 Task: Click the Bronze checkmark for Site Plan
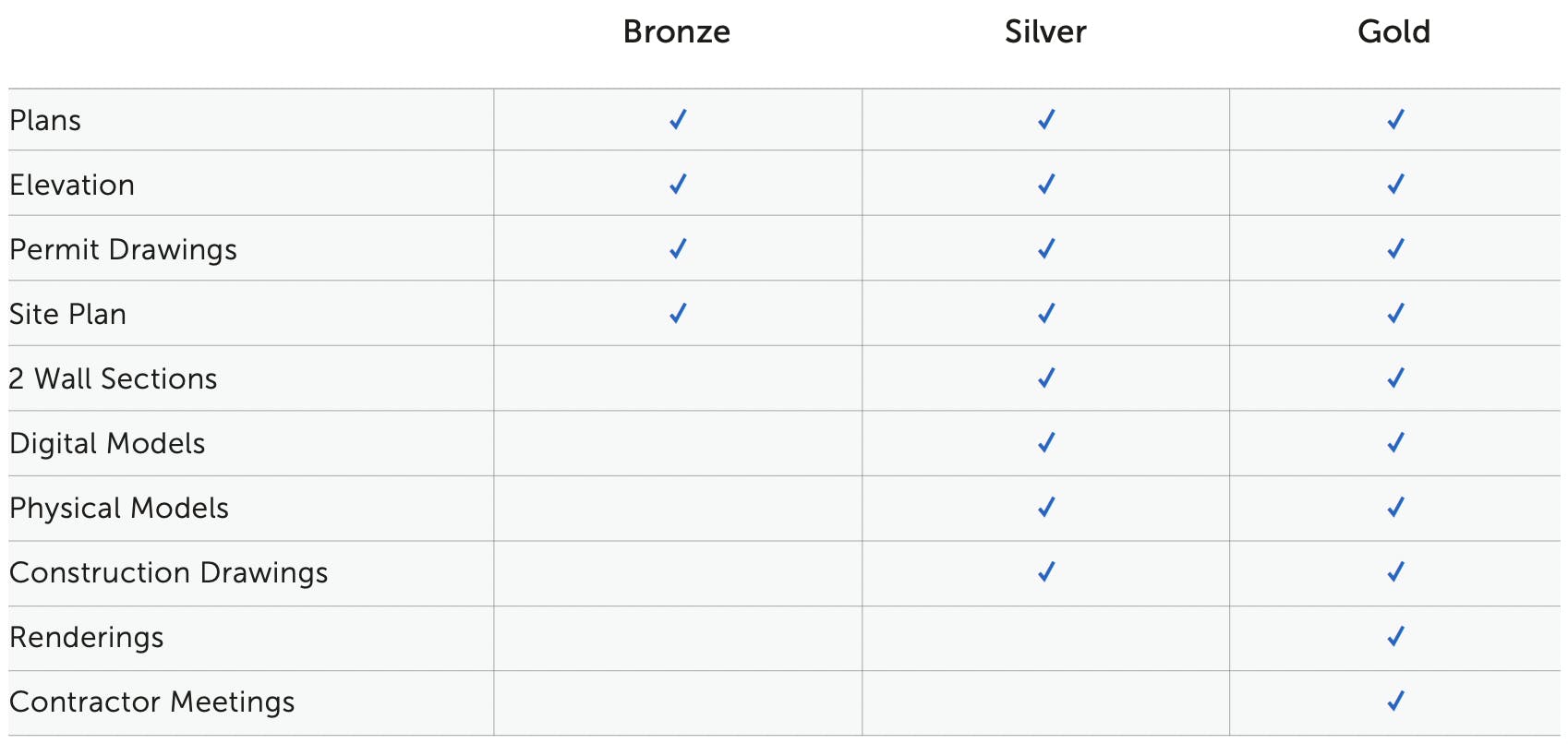(x=678, y=314)
